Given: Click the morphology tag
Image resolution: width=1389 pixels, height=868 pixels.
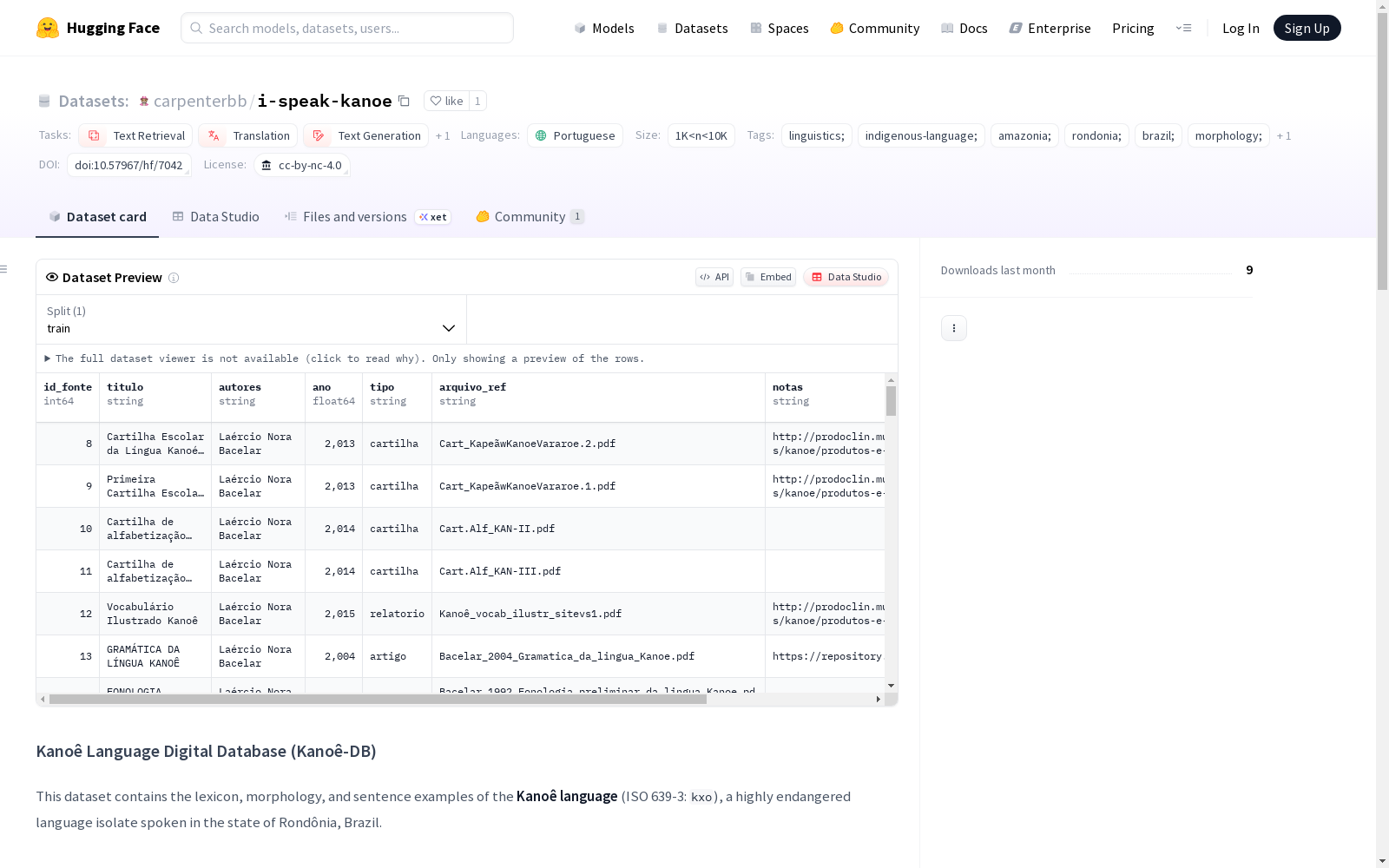Looking at the screenshot, I should 1228,135.
